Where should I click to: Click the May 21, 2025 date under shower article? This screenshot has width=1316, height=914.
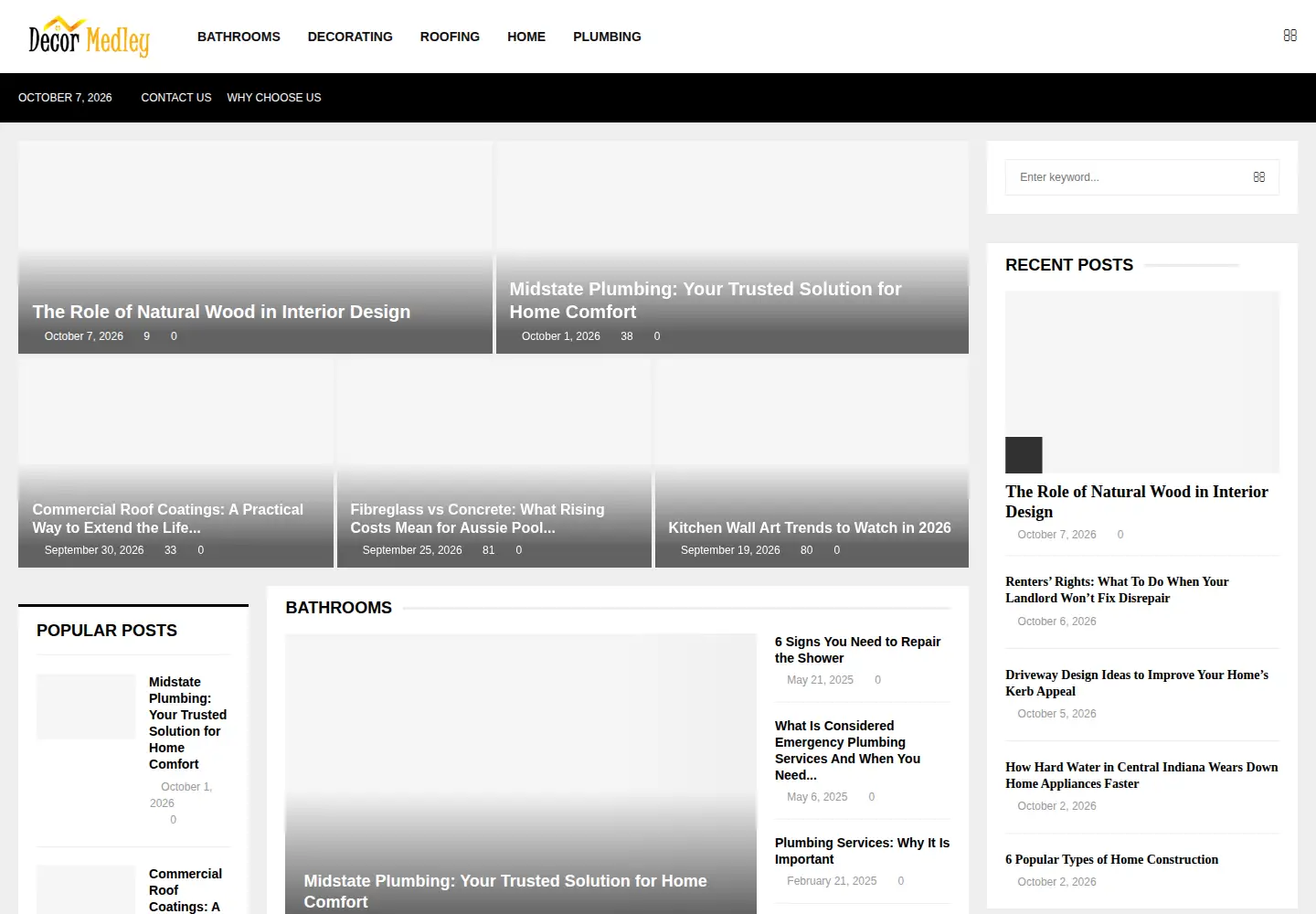point(820,680)
